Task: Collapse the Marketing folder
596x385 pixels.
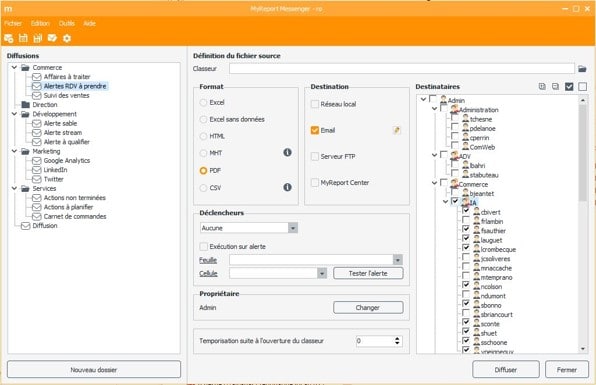Action: 14,151
